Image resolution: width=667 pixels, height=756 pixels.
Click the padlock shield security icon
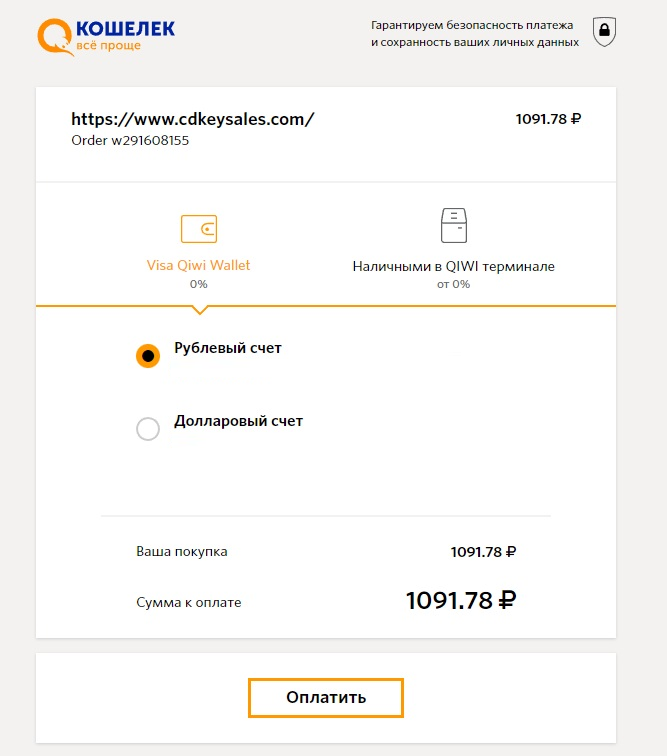pyautogui.click(x=603, y=31)
